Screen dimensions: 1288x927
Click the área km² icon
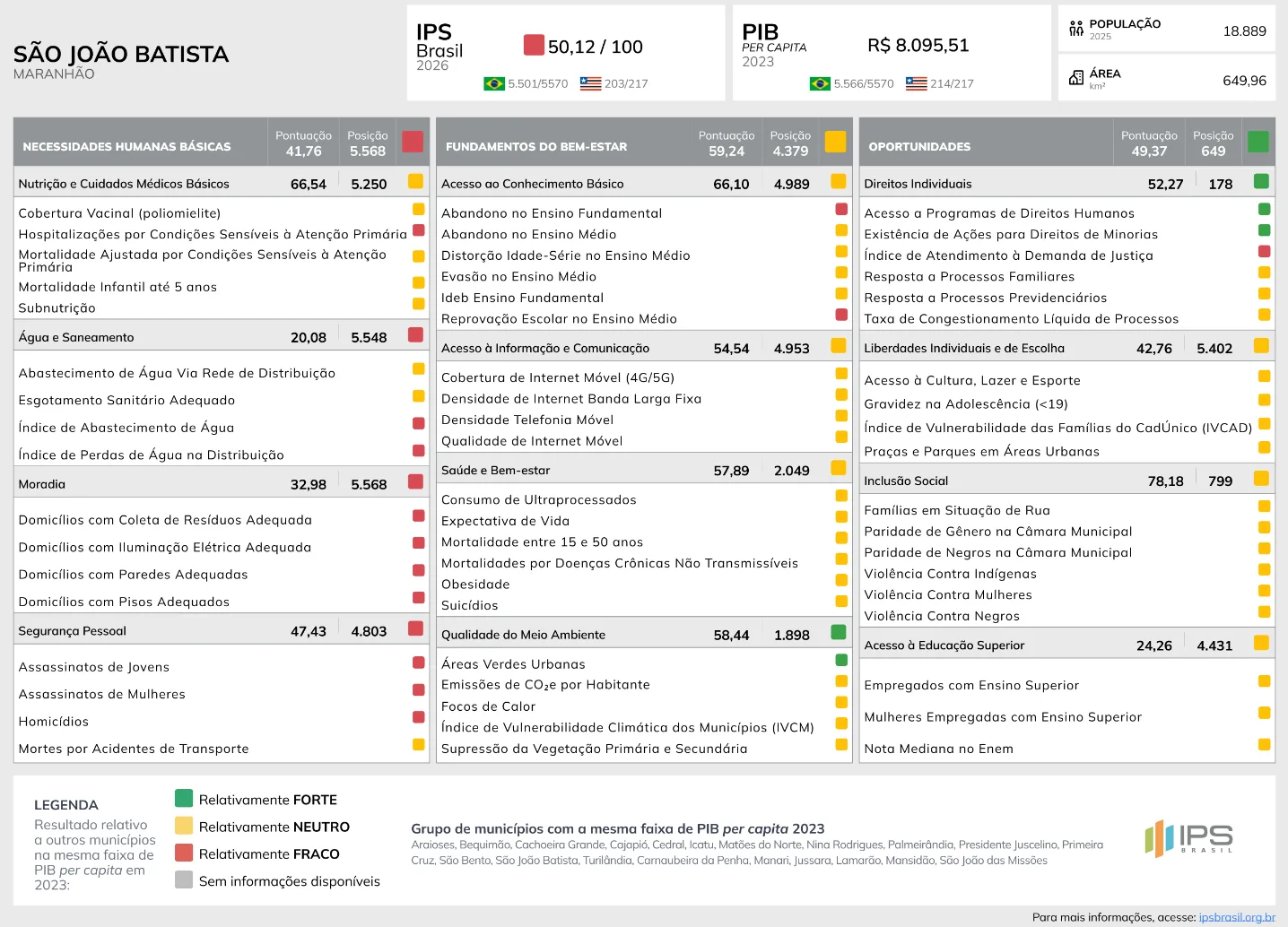(1076, 78)
